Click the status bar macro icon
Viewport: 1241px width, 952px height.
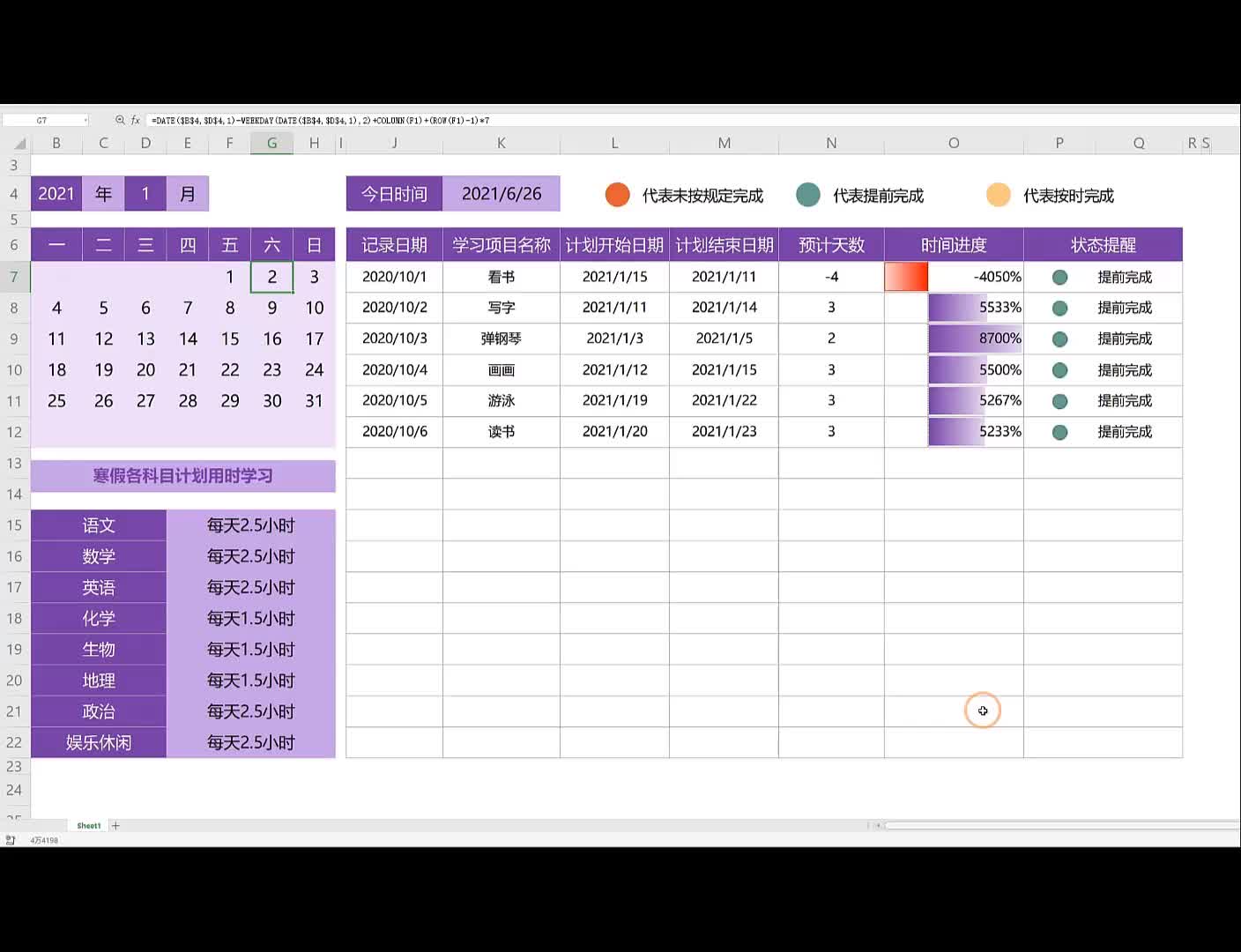click(11, 840)
